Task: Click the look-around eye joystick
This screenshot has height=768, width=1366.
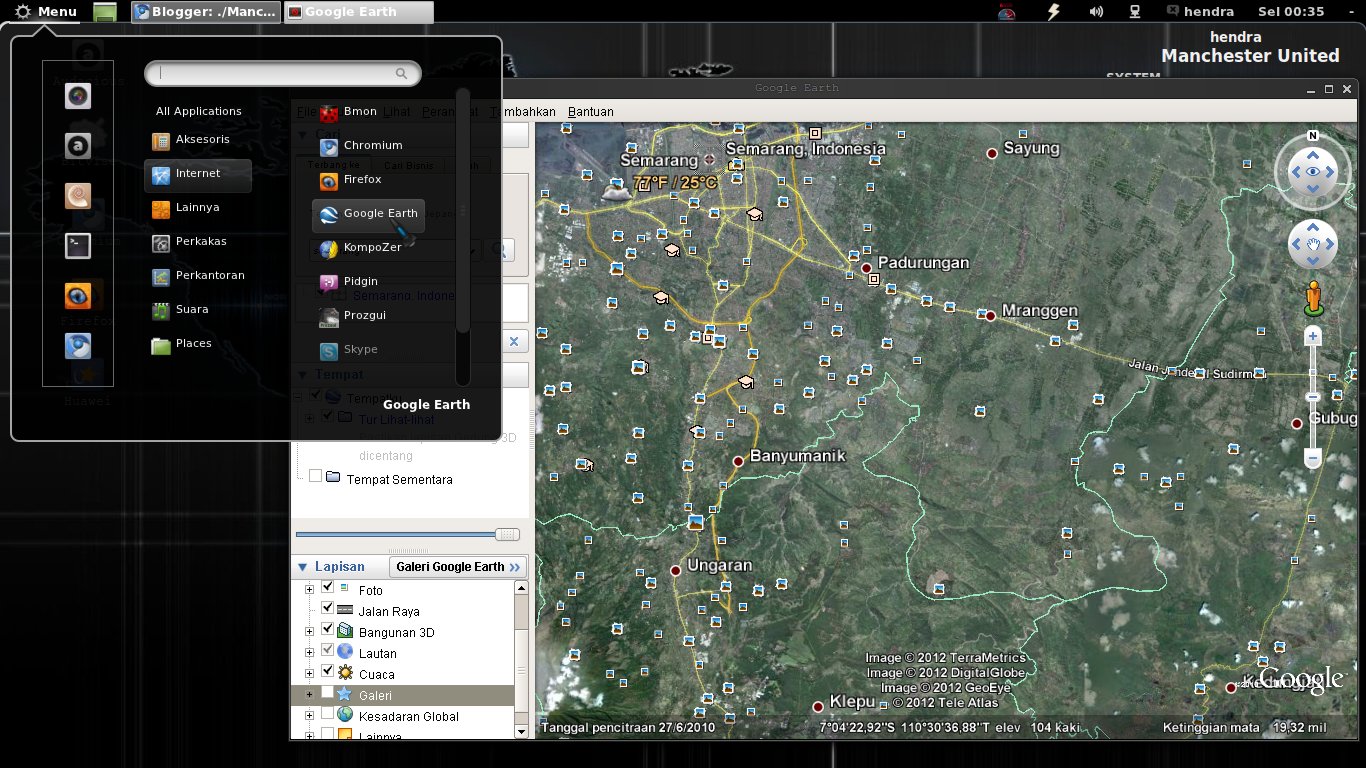Action: coord(1313,172)
